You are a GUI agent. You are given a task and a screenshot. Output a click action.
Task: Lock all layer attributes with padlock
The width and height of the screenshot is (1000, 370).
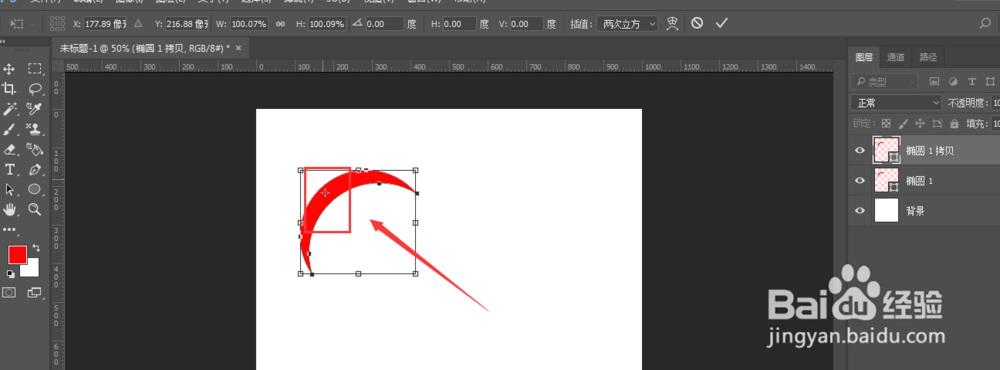pos(954,123)
